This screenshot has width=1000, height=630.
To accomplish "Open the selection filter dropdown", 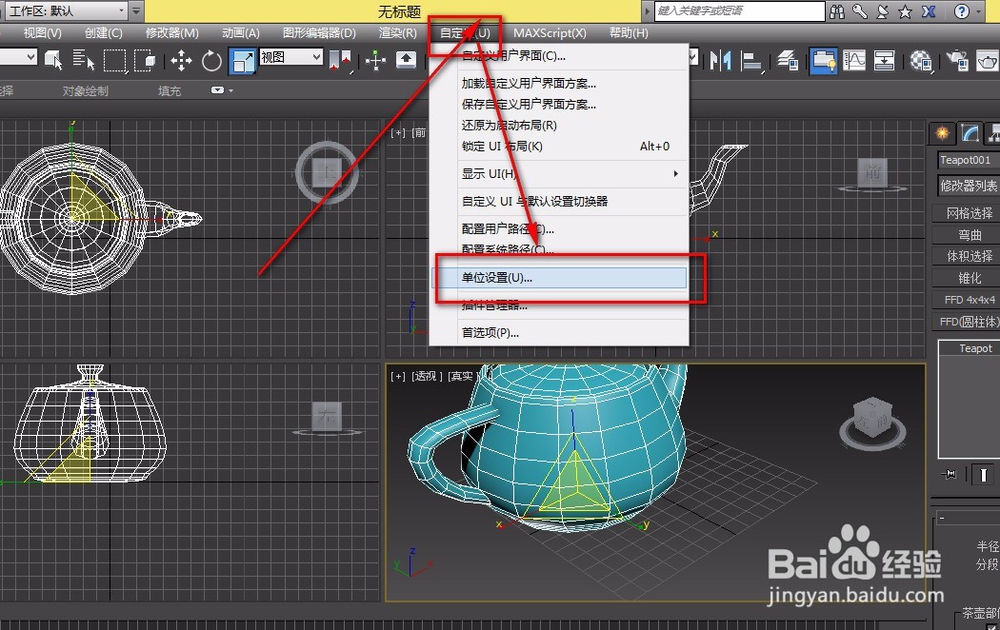I will click(x=18, y=57).
